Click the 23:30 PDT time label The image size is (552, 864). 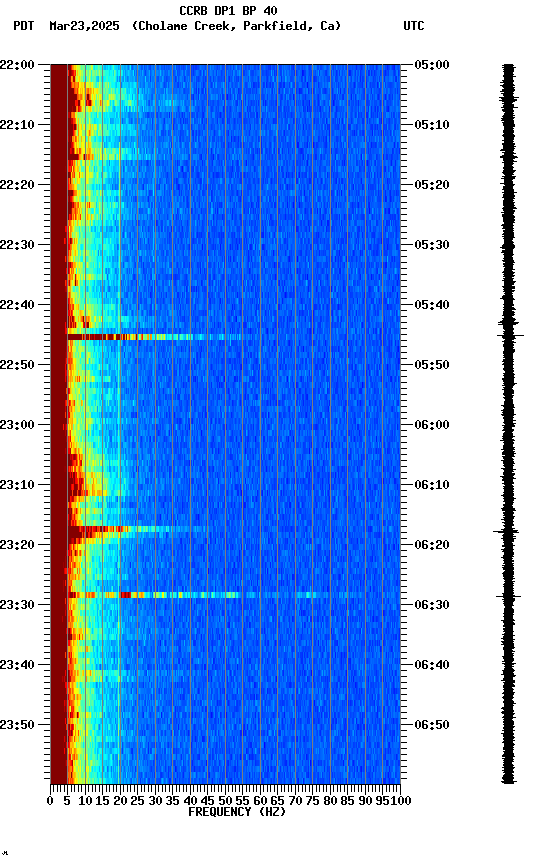[x=17, y=606]
